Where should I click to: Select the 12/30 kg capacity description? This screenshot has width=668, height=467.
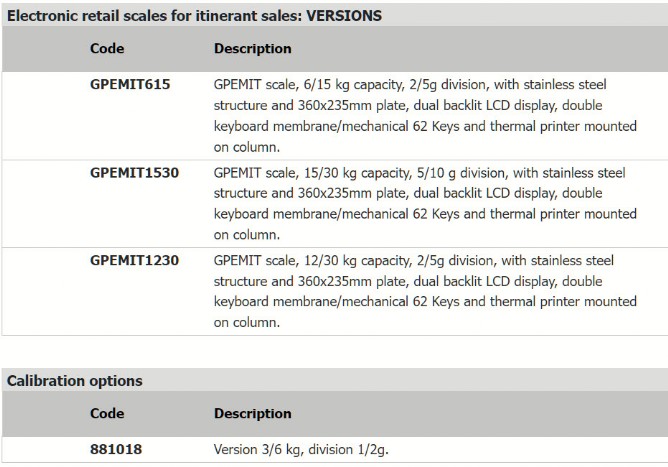coord(425,291)
